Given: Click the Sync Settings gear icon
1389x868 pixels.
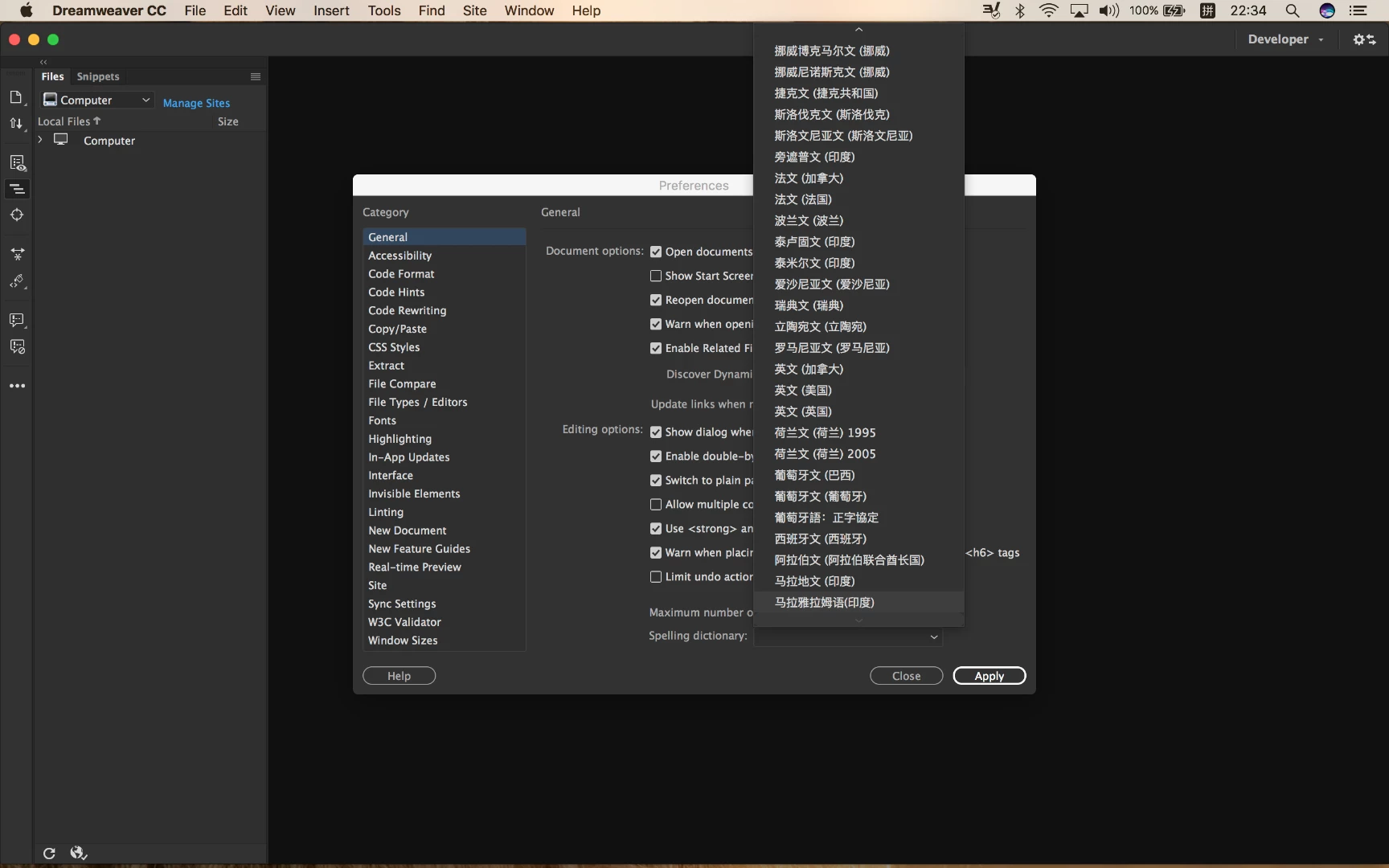Looking at the screenshot, I should 1364,39.
